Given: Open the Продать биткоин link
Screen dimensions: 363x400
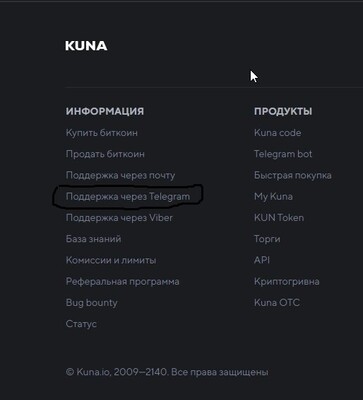Looking at the screenshot, I should click(105, 154).
